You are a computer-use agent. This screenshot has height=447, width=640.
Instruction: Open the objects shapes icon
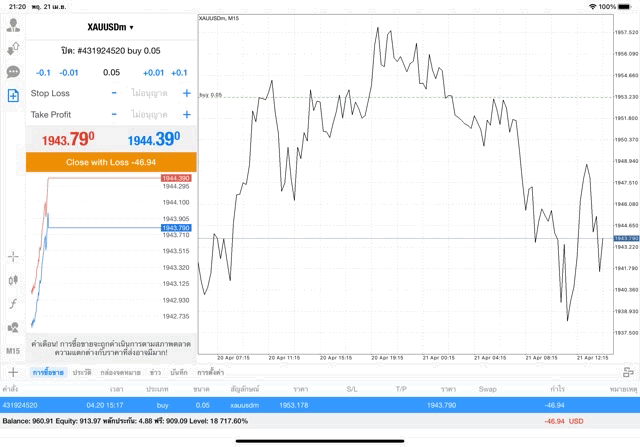pos(13,327)
